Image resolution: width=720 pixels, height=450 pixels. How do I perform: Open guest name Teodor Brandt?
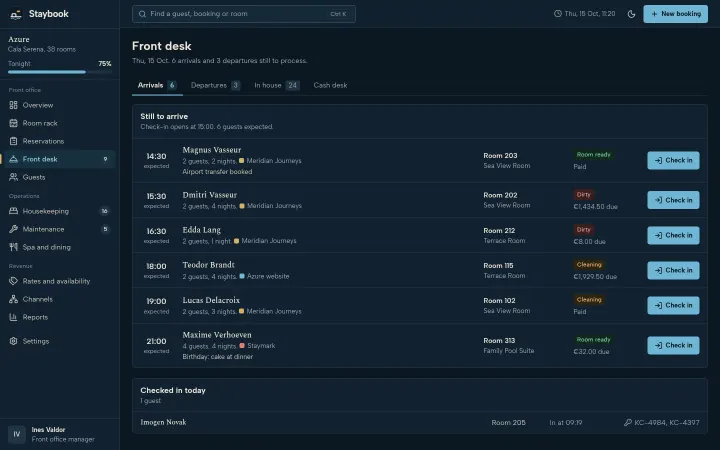point(208,265)
